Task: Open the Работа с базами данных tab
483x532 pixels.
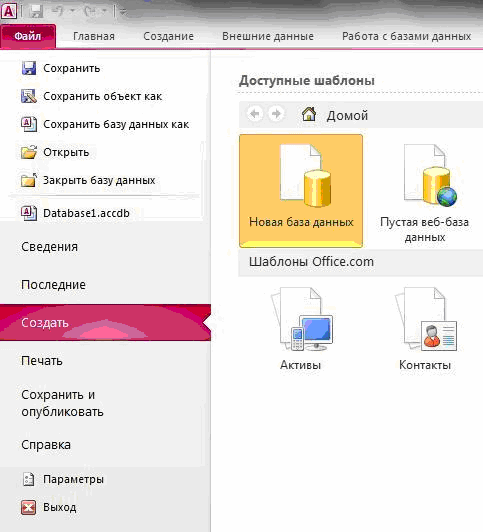Action: 406,36
